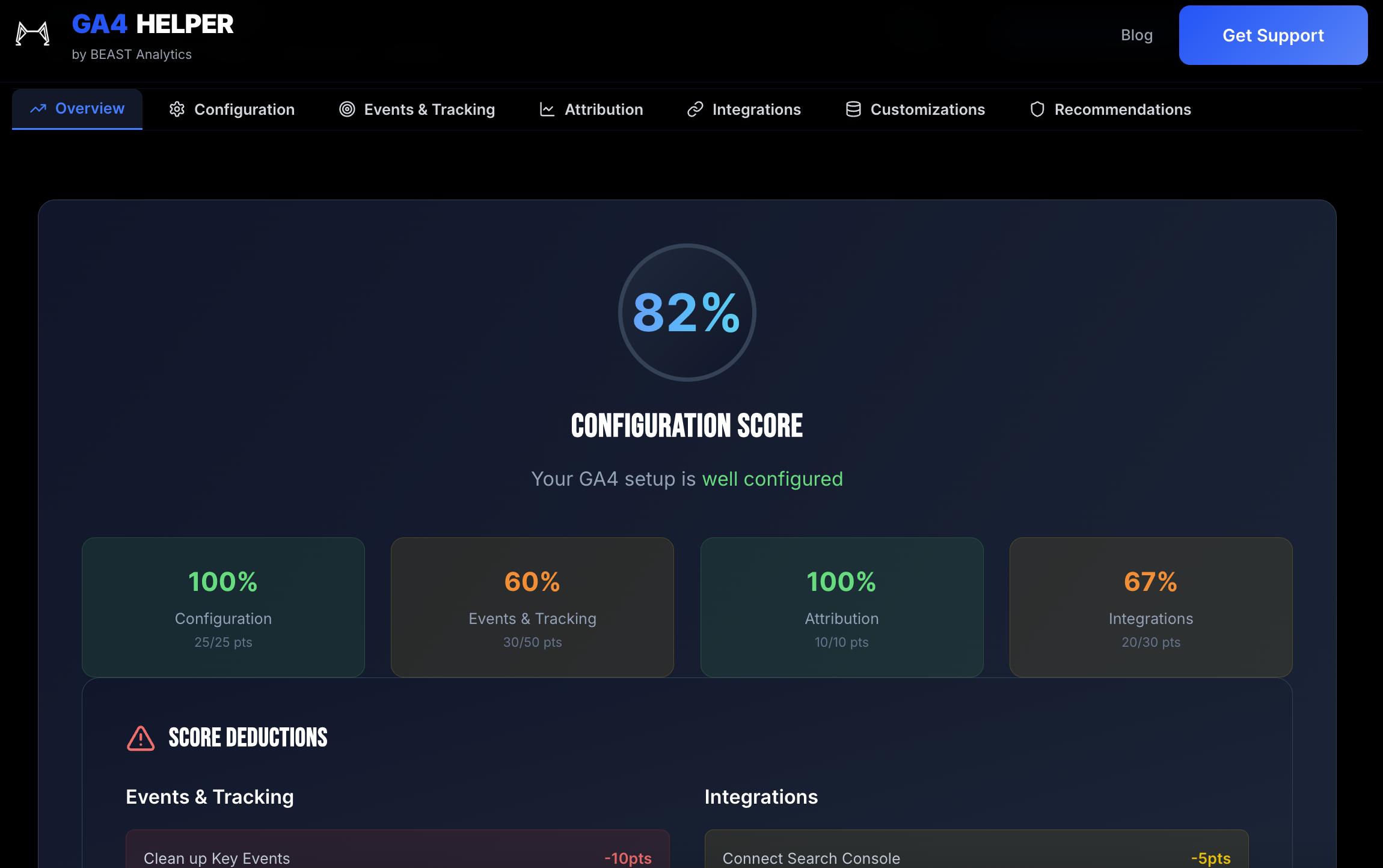Click the '25/25 pts' value
This screenshot has width=1383, height=868.
tap(223, 643)
